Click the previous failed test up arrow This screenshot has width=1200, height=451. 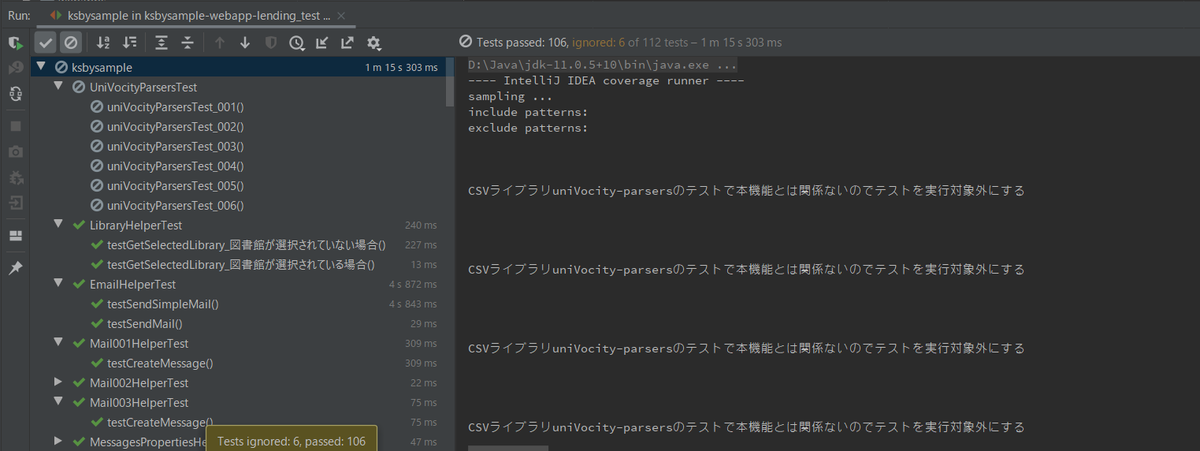pyautogui.click(x=219, y=42)
